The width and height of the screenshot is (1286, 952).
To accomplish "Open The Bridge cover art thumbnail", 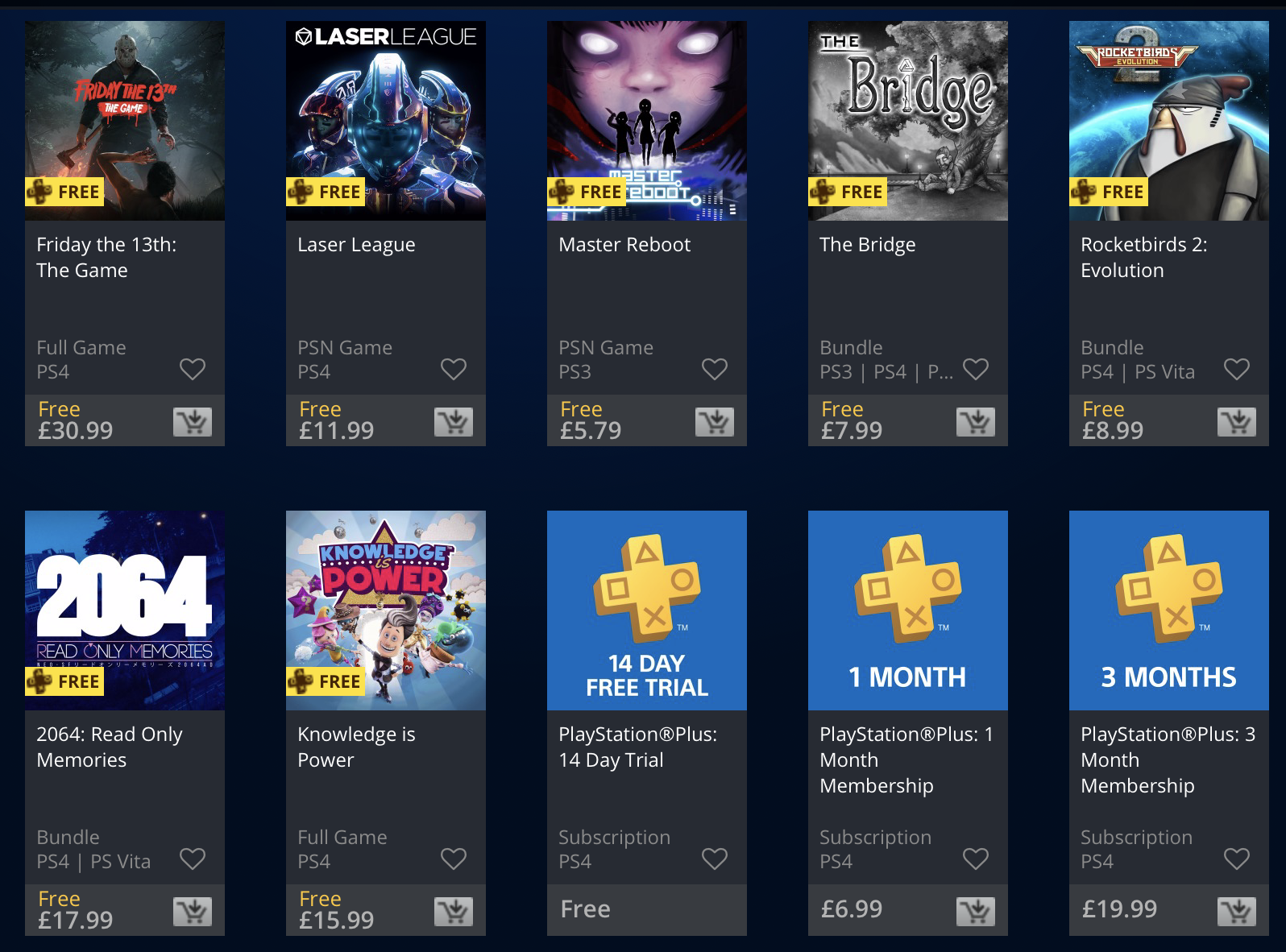I will (x=908, y=121).
